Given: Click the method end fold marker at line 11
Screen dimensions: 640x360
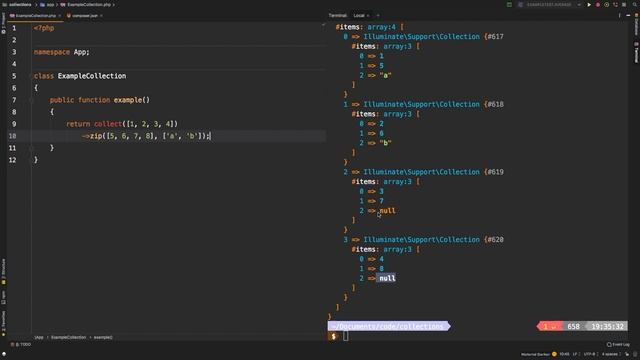Looking at the screenshot, I should click(x=31, y=148).
